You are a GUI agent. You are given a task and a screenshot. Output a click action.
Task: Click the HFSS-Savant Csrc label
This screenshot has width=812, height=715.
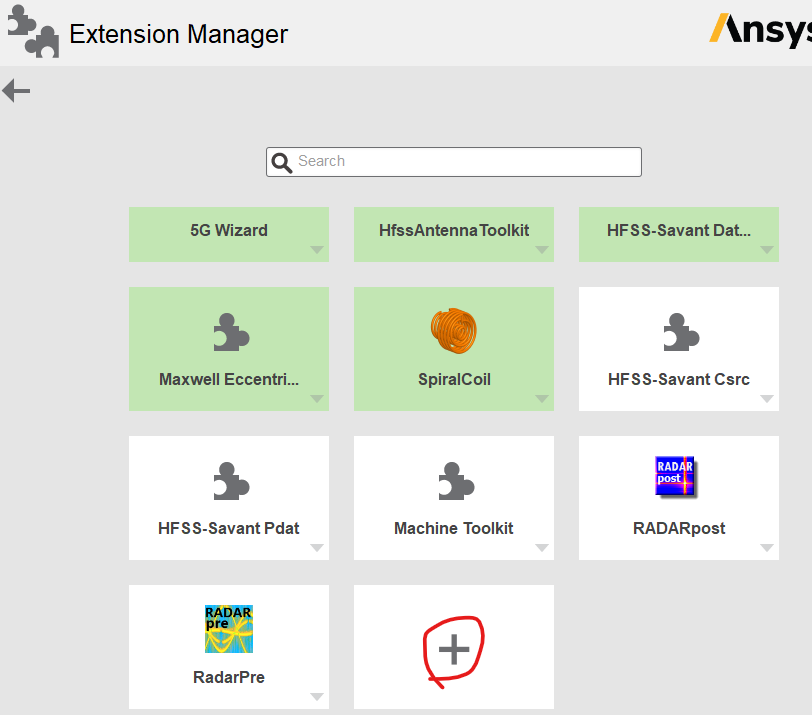[x=679, y=380]
